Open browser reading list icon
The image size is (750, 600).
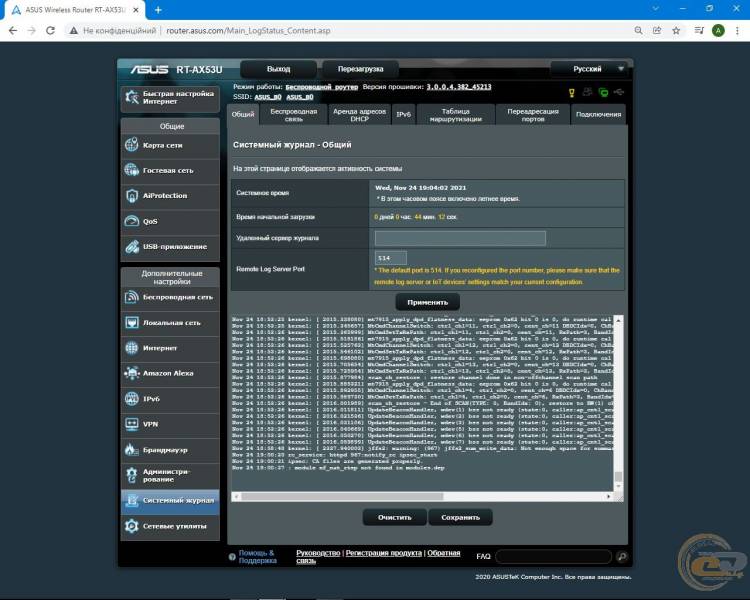click(699, 31)
